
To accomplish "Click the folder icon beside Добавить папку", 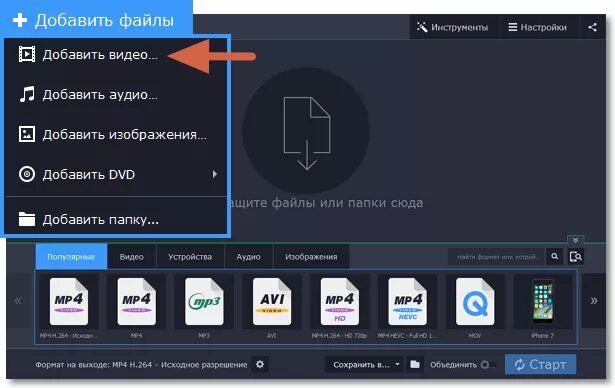I will 27,219.
